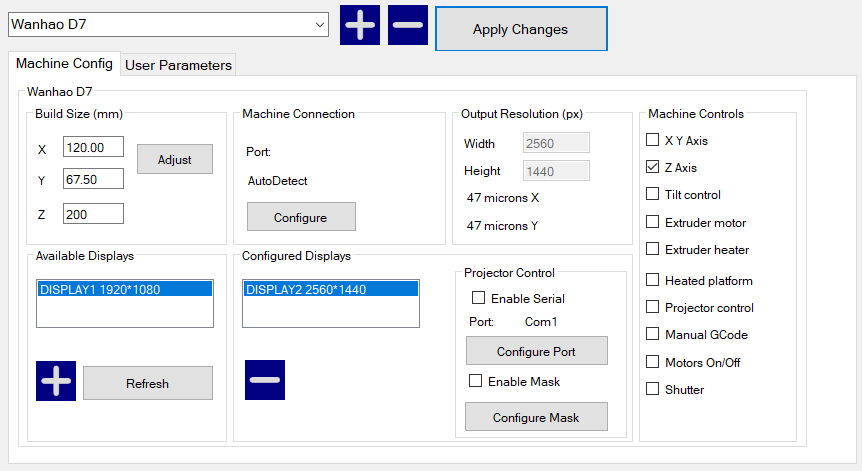Check the Enable Mask checkbox
862x471 pixels.
pos(476,380)
